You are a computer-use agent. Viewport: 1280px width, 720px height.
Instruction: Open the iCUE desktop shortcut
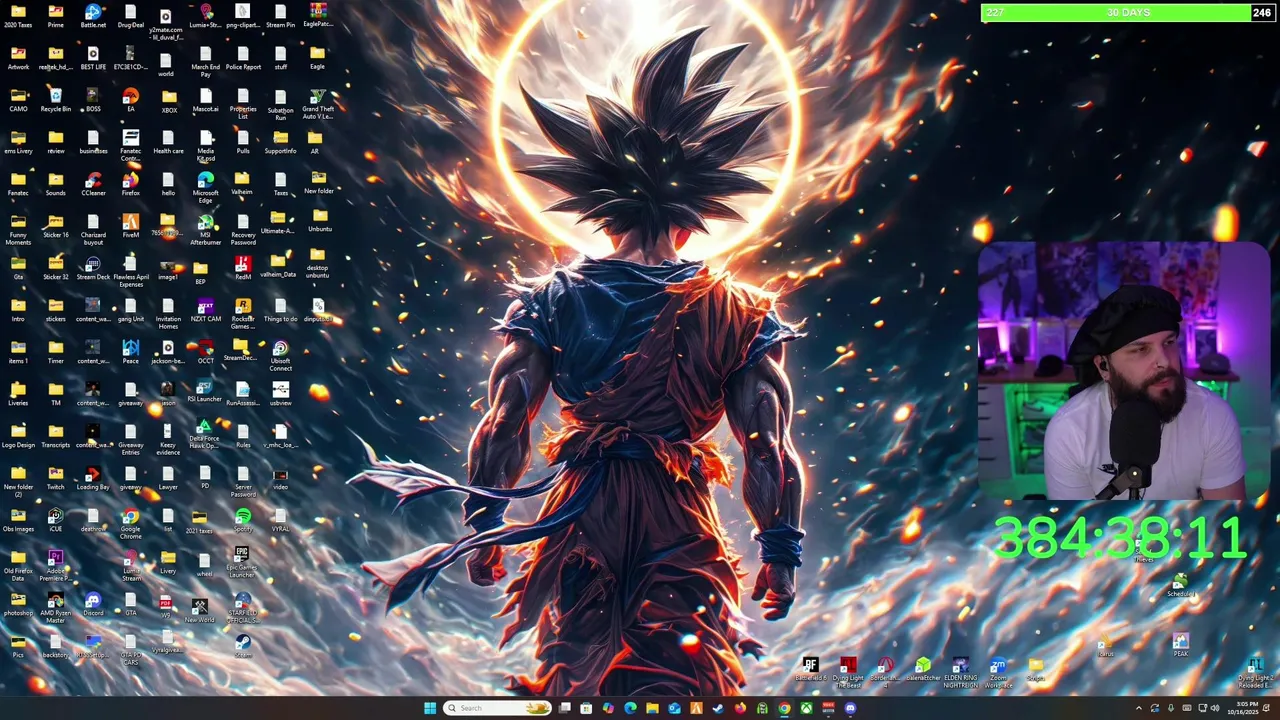[x=56, y=520]
